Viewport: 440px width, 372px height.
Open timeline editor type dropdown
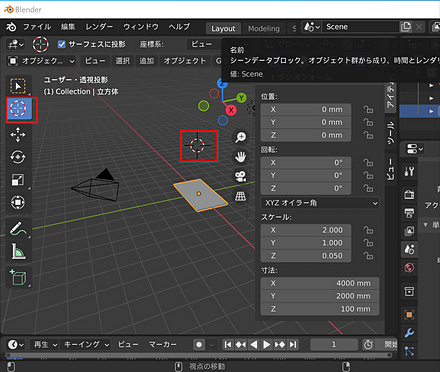pyautogui.click(x=16, y=344)
